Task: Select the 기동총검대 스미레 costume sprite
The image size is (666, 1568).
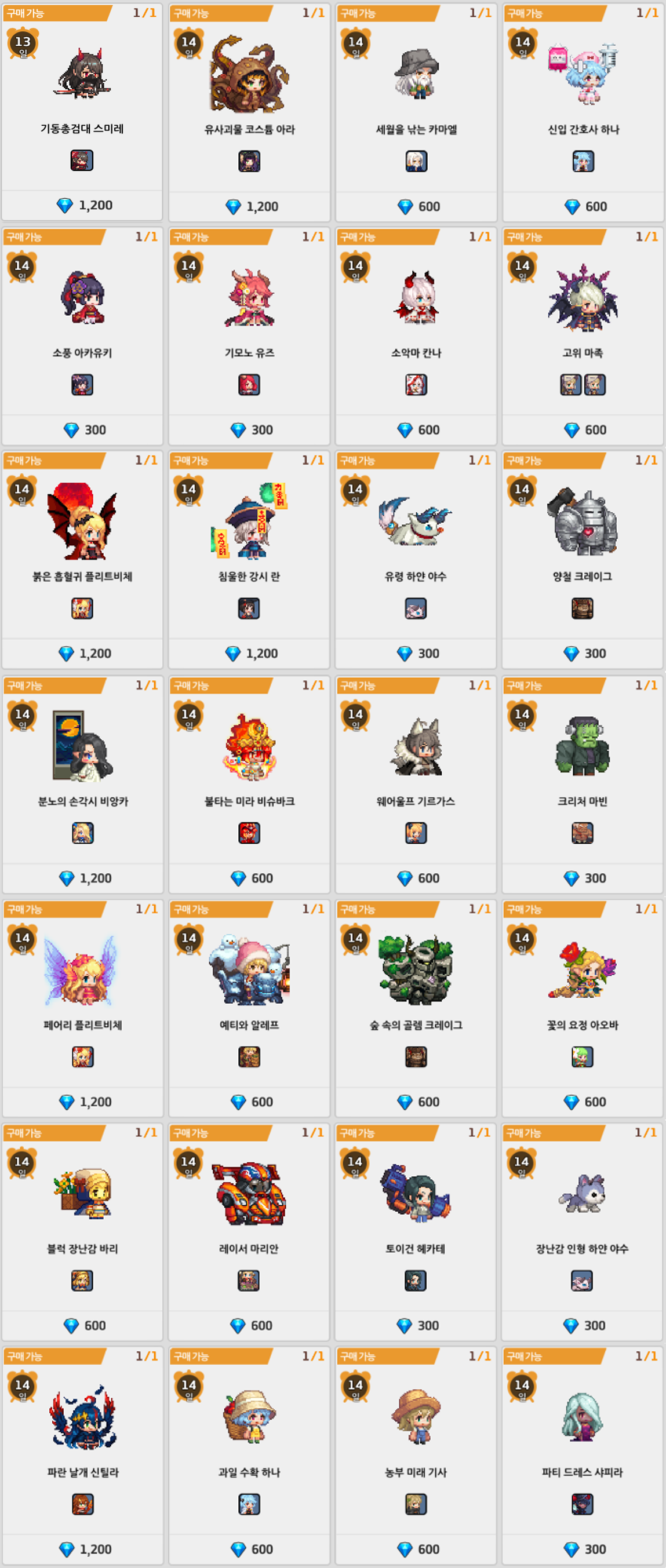Action: [x=83, y=75]
